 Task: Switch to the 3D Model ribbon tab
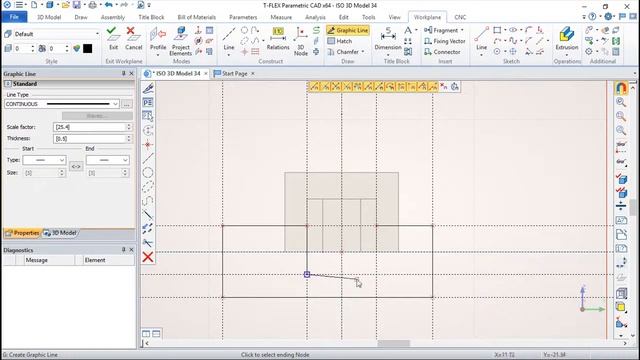point(49,17)
